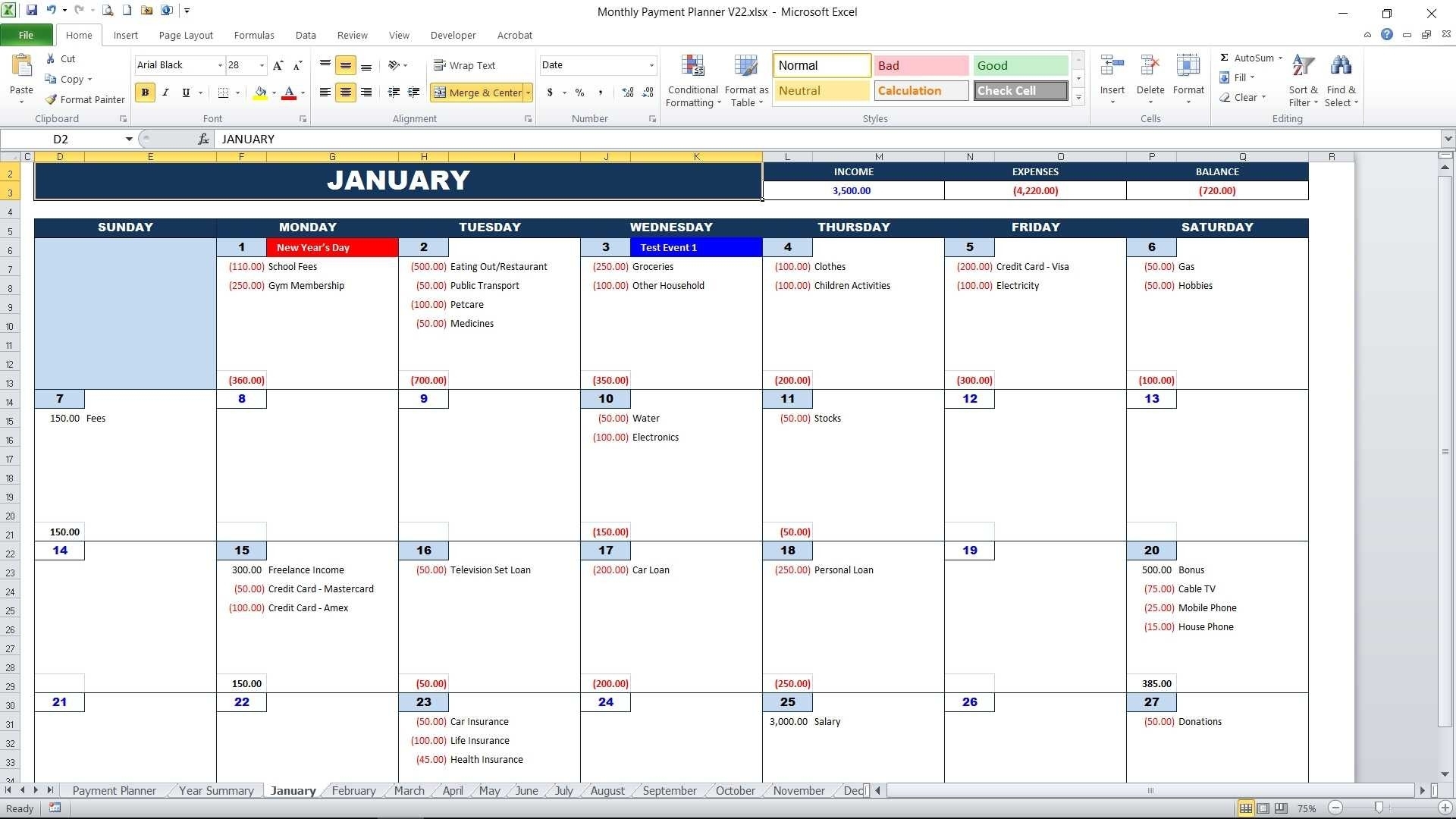This screenshot has height=819, width=1456.
Task: Switch to the February sheet tab
Action: pyautogui.click(x=353, y=790)
